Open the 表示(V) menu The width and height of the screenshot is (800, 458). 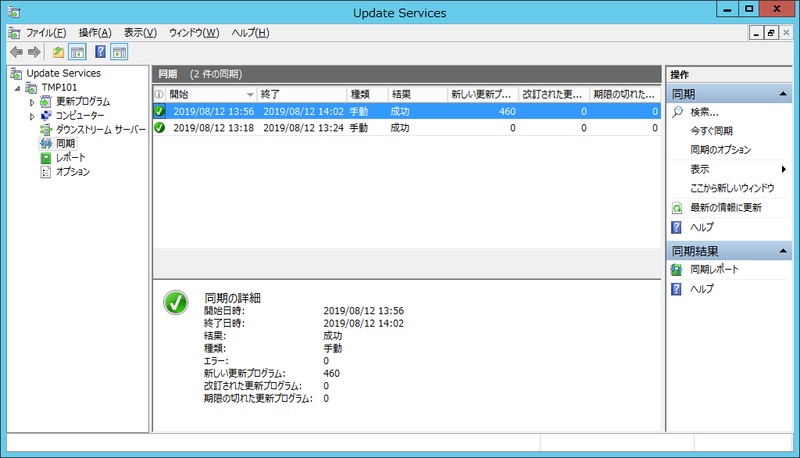click(140, 33)
